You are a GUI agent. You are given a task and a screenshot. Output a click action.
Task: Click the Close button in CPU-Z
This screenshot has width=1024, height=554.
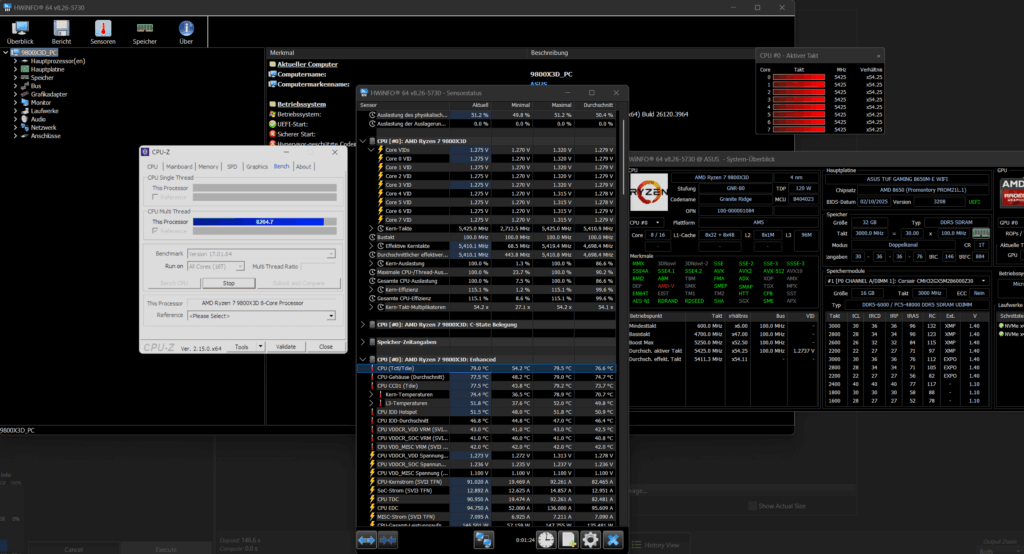click(x=325, y=346)
